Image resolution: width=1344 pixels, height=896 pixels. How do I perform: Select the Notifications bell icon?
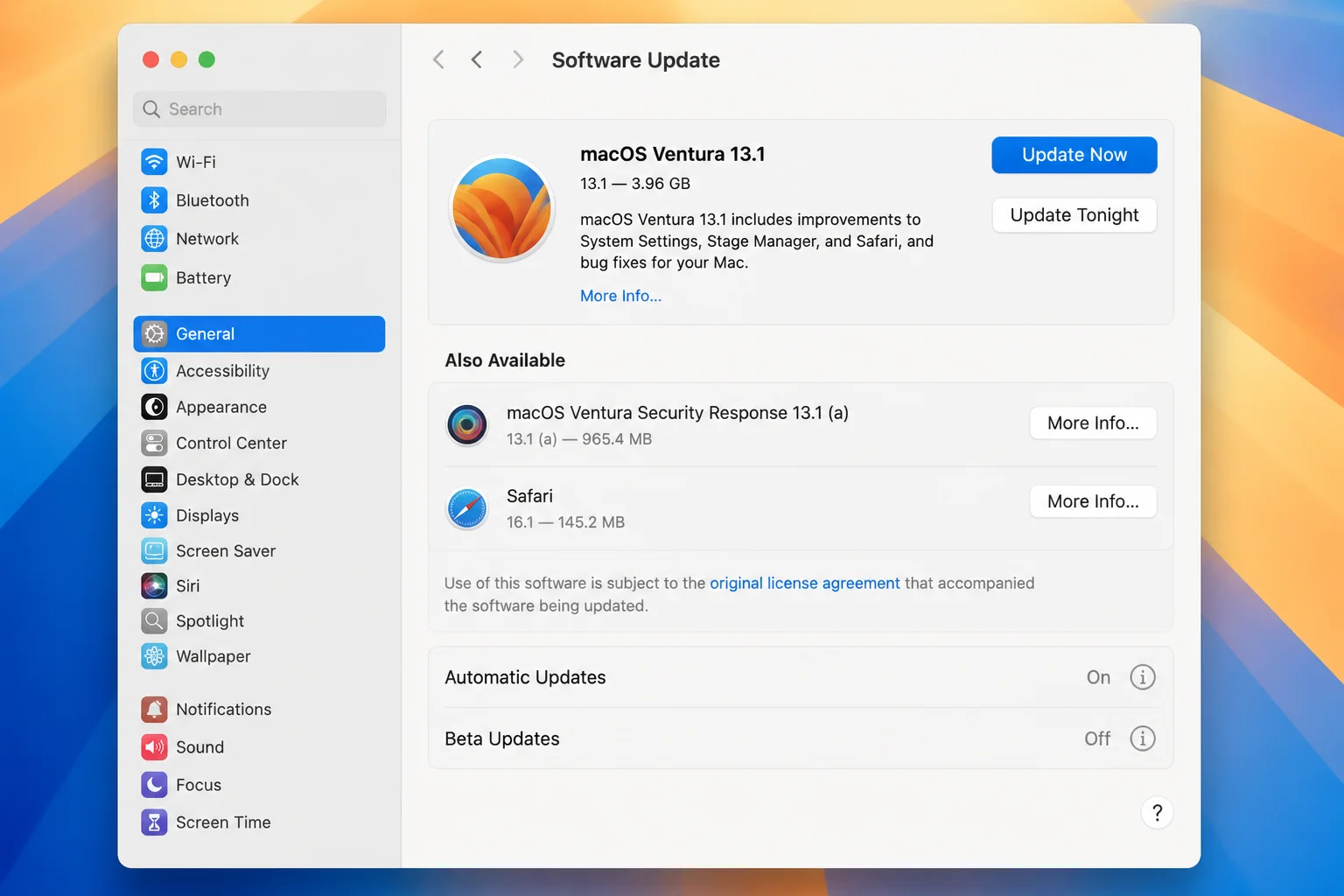[155, 709]
